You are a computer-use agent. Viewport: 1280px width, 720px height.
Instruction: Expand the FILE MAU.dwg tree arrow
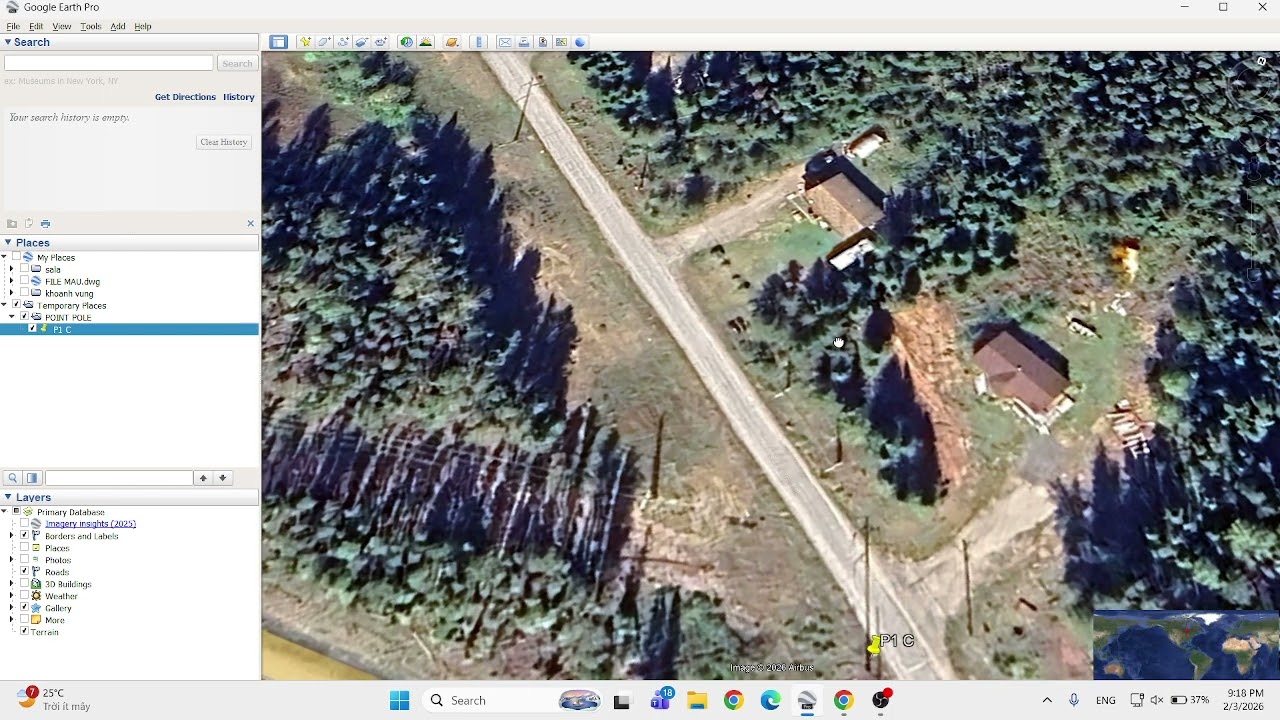(x=12, y=281)
